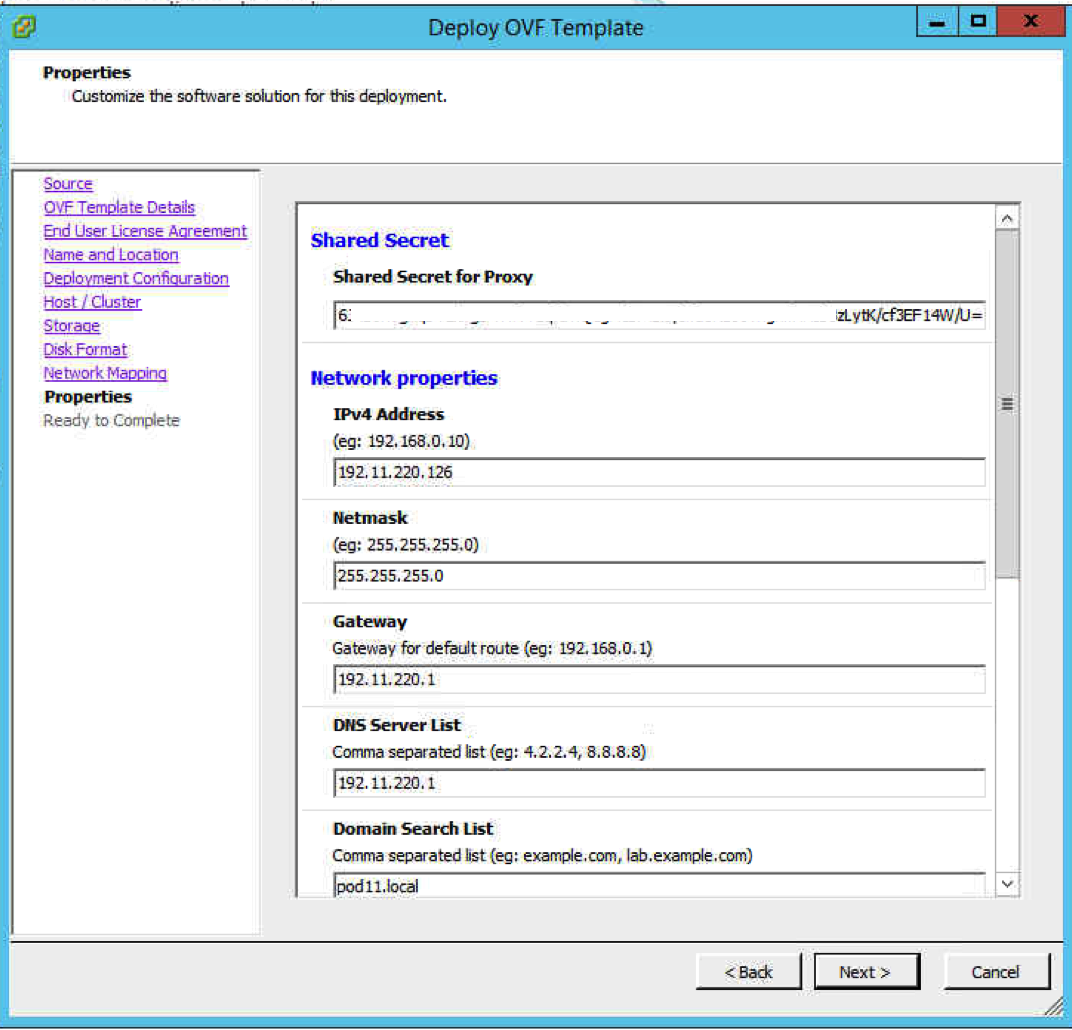The height and width of the screenshot is (1030, 1072).
Task: Select the DNS Server List field
Action: pyautogui.click(x=658, y=783)
